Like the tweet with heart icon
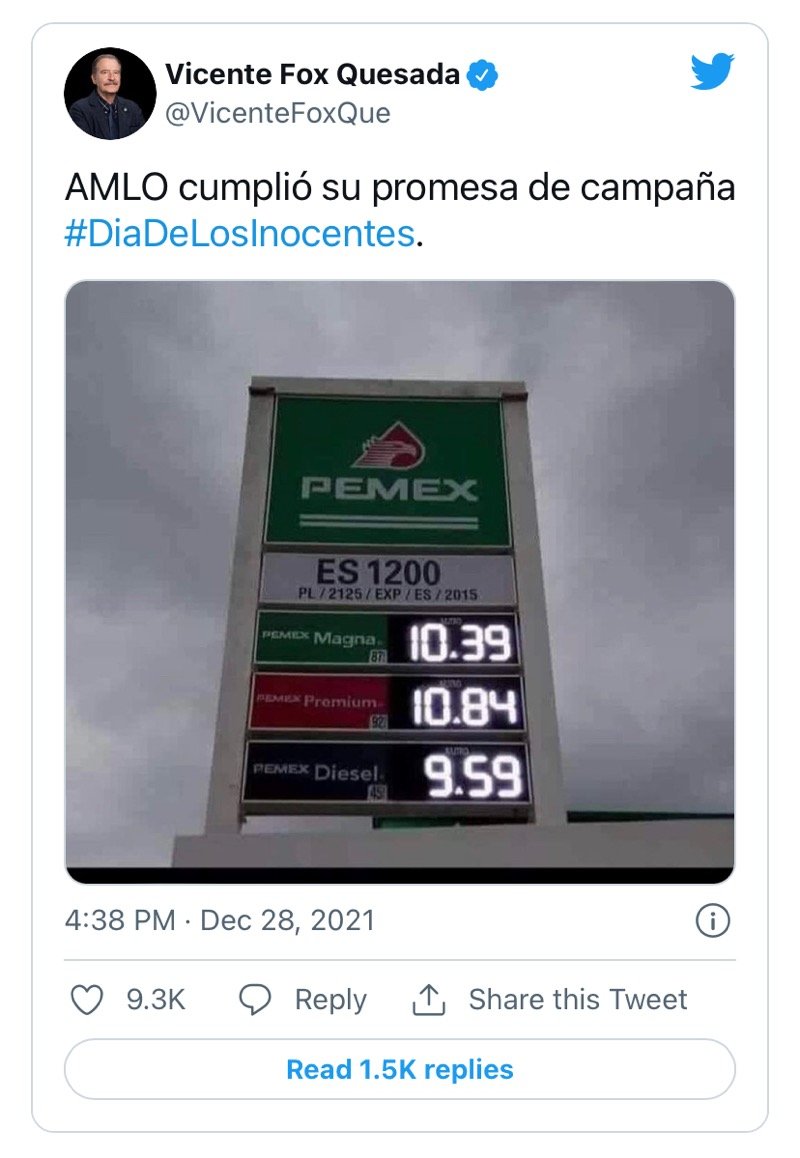 [x=86, y=999]
